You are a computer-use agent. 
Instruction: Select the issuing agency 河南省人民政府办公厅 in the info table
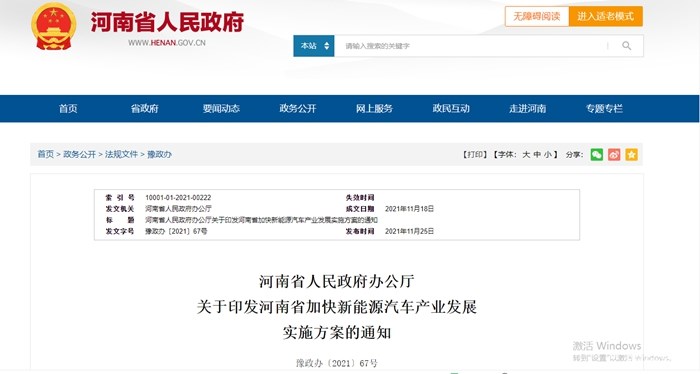pyautogui.click(x=178, y=209)
